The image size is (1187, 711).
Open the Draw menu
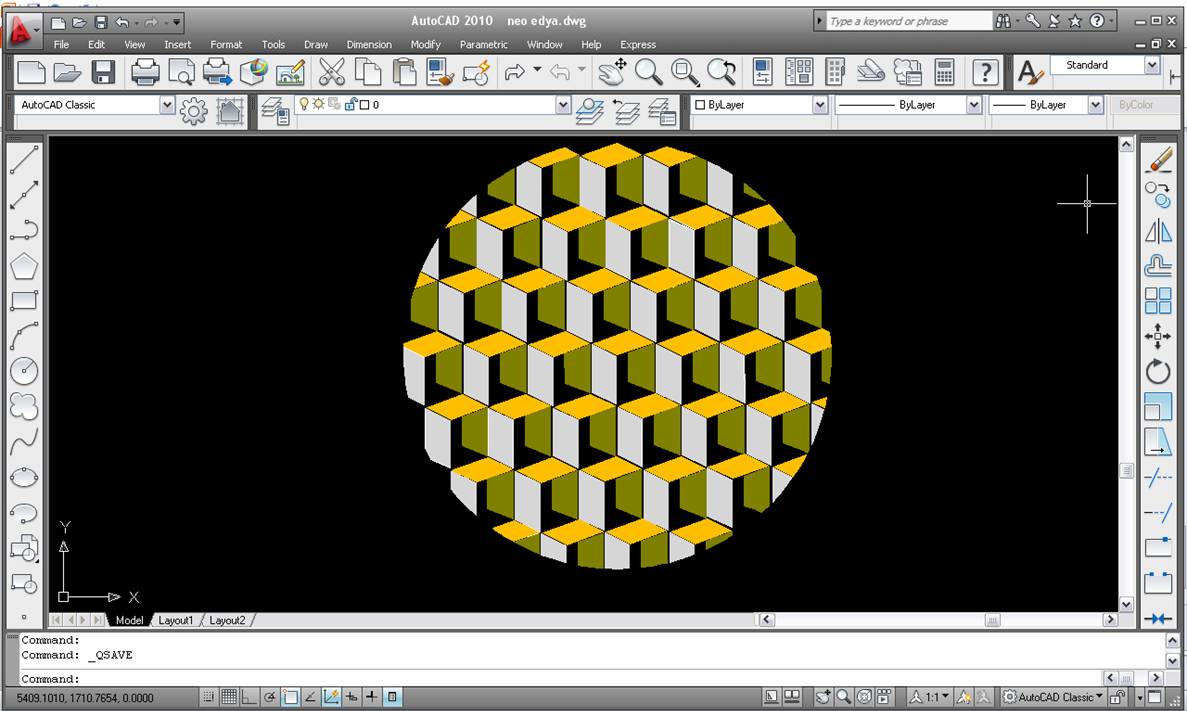pos(316,45)
